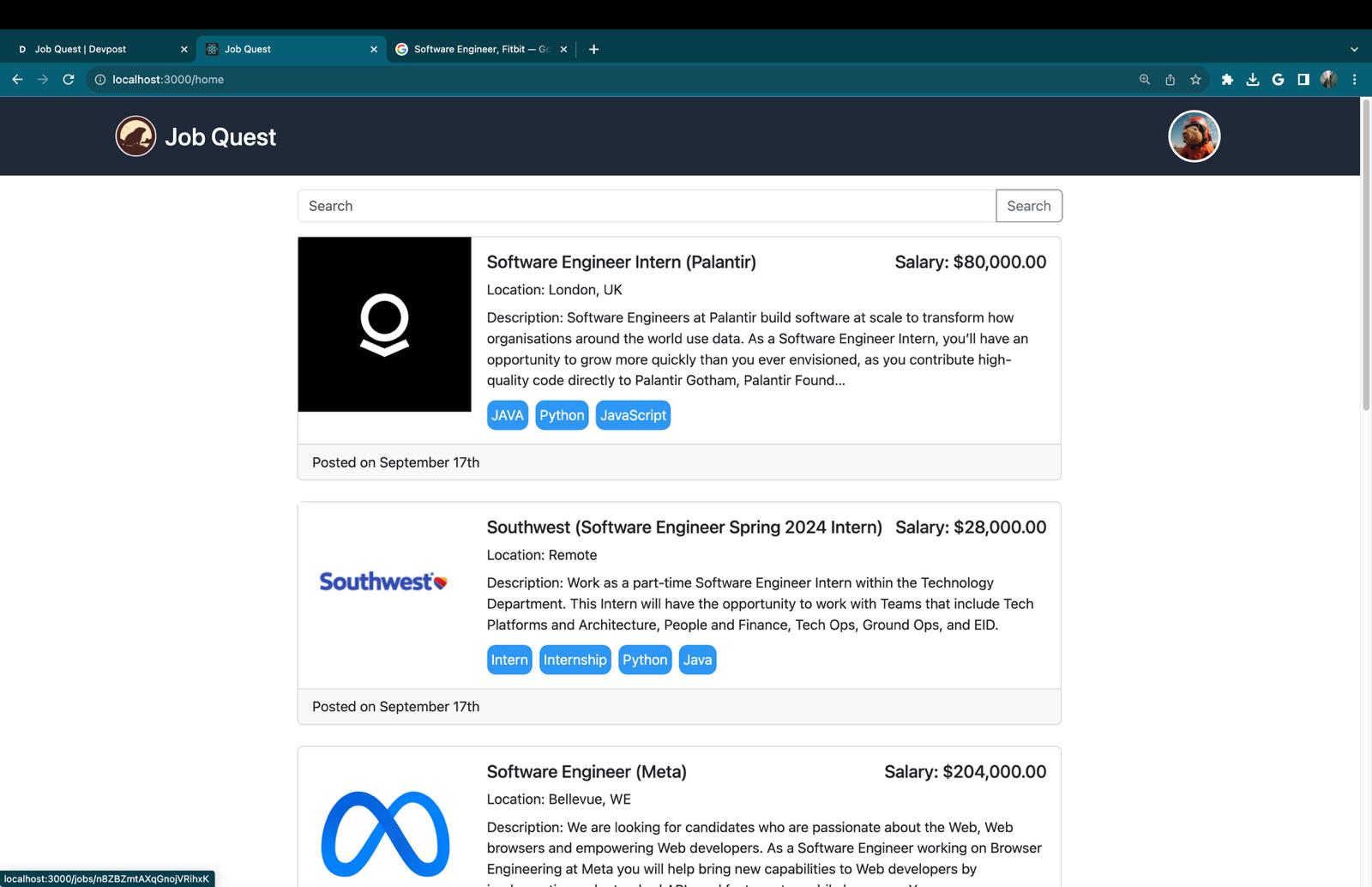
Task: Toggle the browser side panel icon
Action: pyautogui.click(x=1303, y=80)
